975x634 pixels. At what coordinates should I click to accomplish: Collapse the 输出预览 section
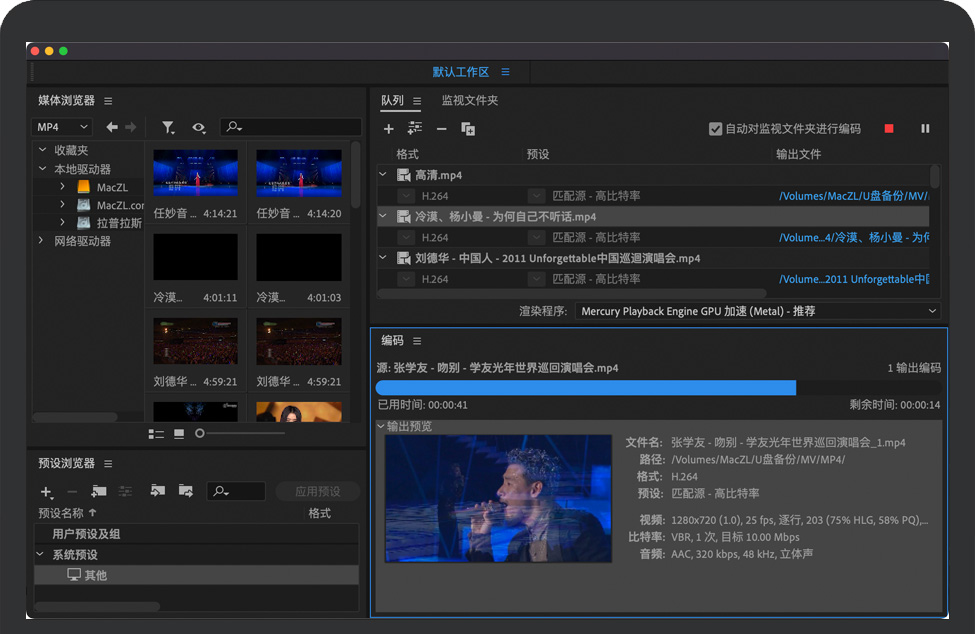[381, 426]
